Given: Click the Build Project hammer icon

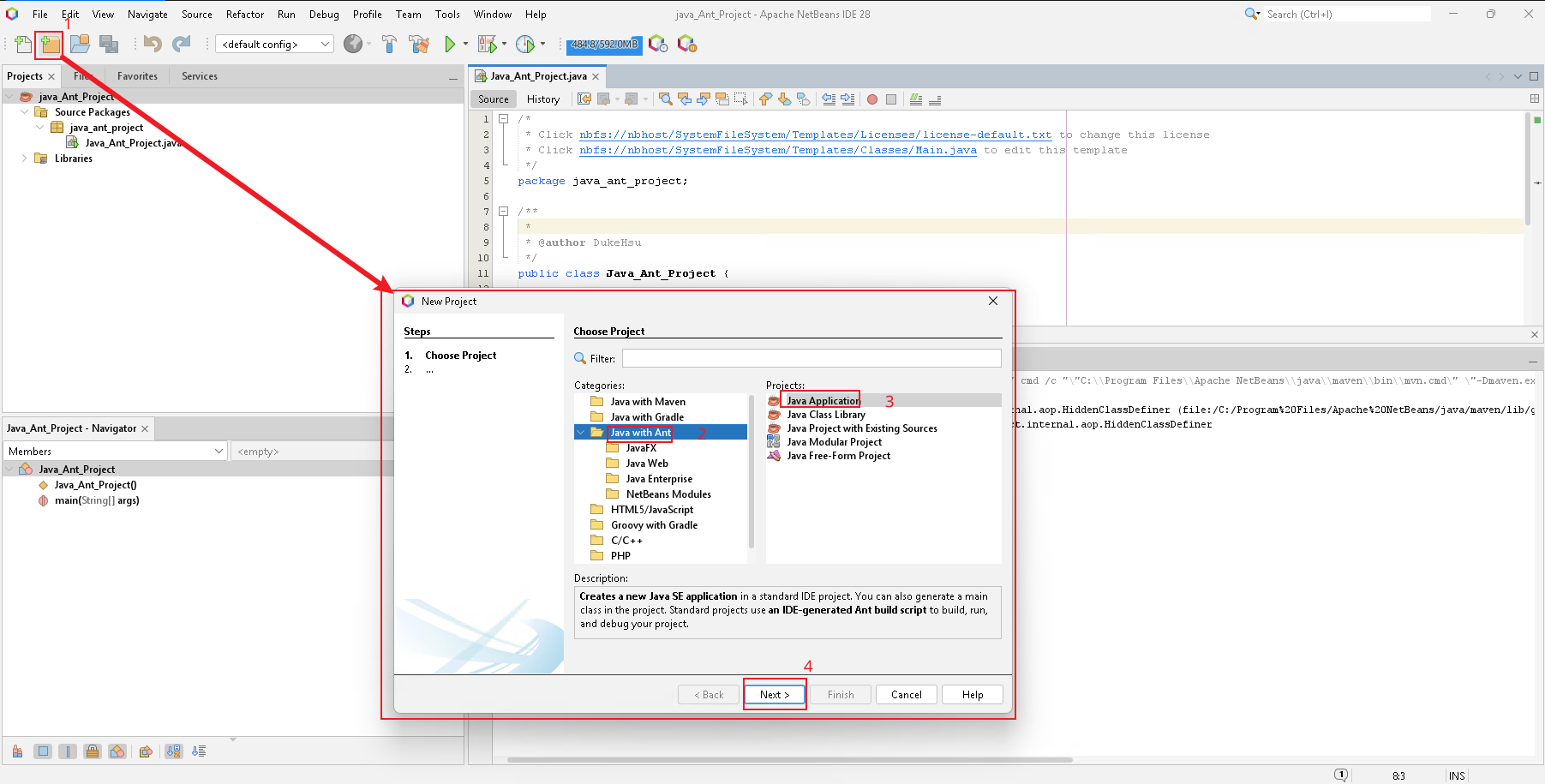Looking at the screenshot, I should click(389, 44).
